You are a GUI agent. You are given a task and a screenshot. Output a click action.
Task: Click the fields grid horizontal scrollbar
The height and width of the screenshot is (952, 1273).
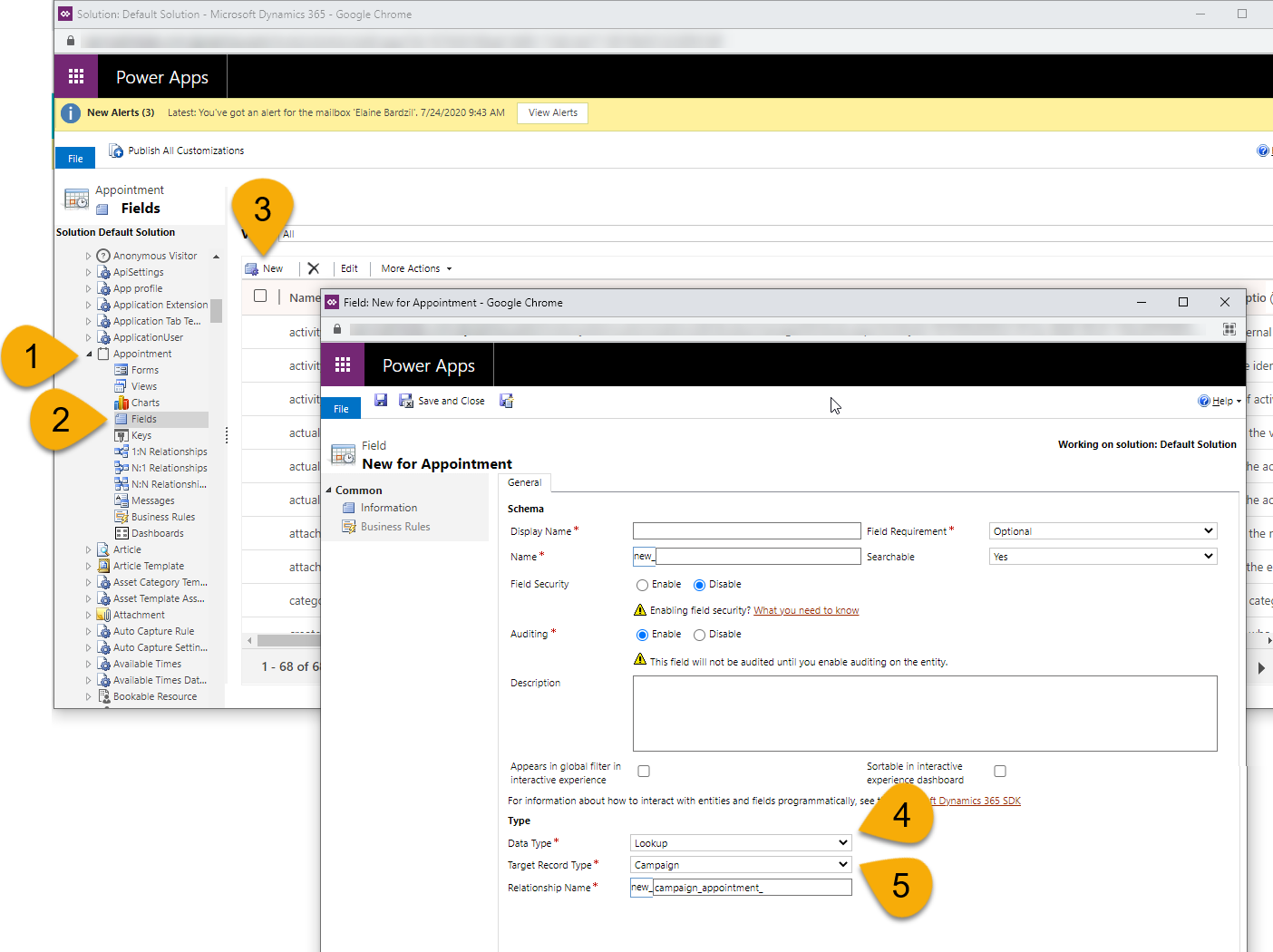(288, 640)
